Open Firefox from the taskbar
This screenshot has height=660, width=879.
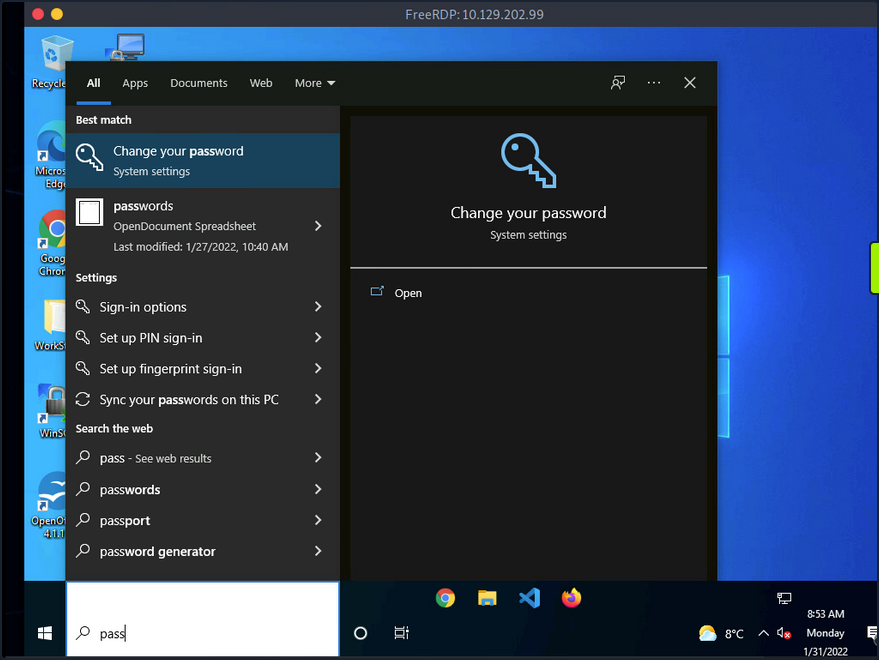571,598
